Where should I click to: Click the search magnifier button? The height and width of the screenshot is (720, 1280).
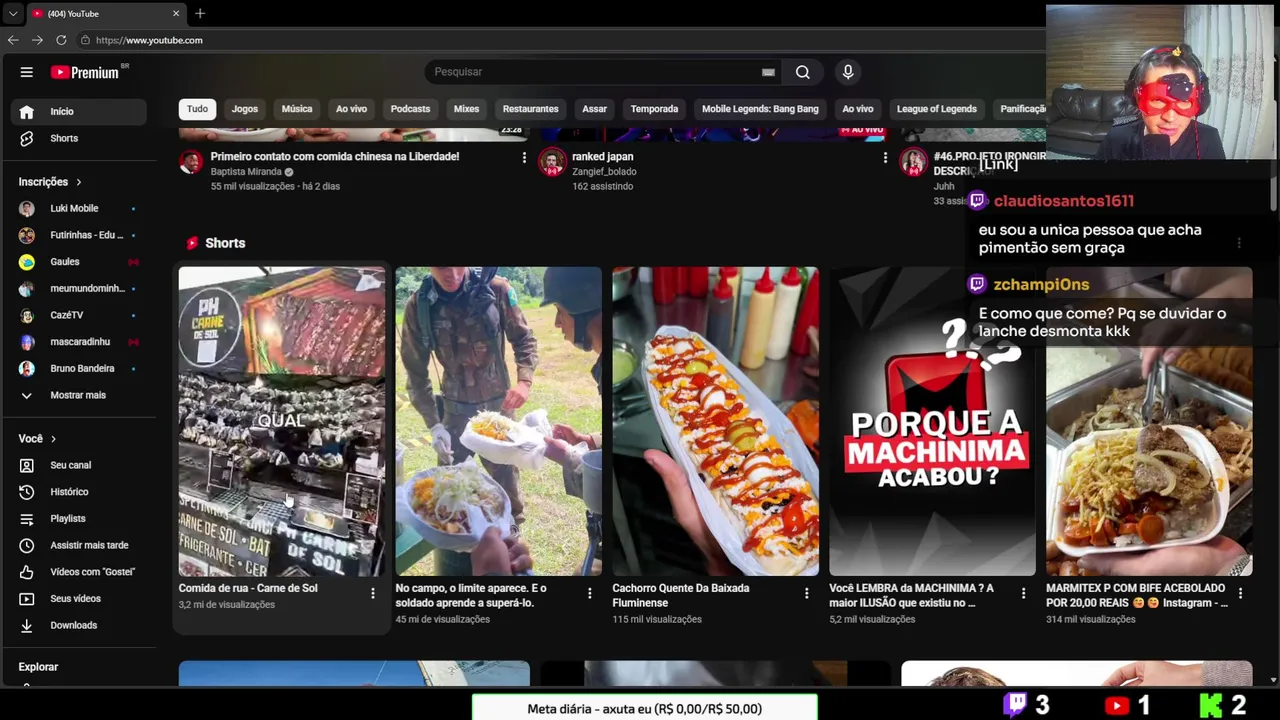(x=802, y=72)
